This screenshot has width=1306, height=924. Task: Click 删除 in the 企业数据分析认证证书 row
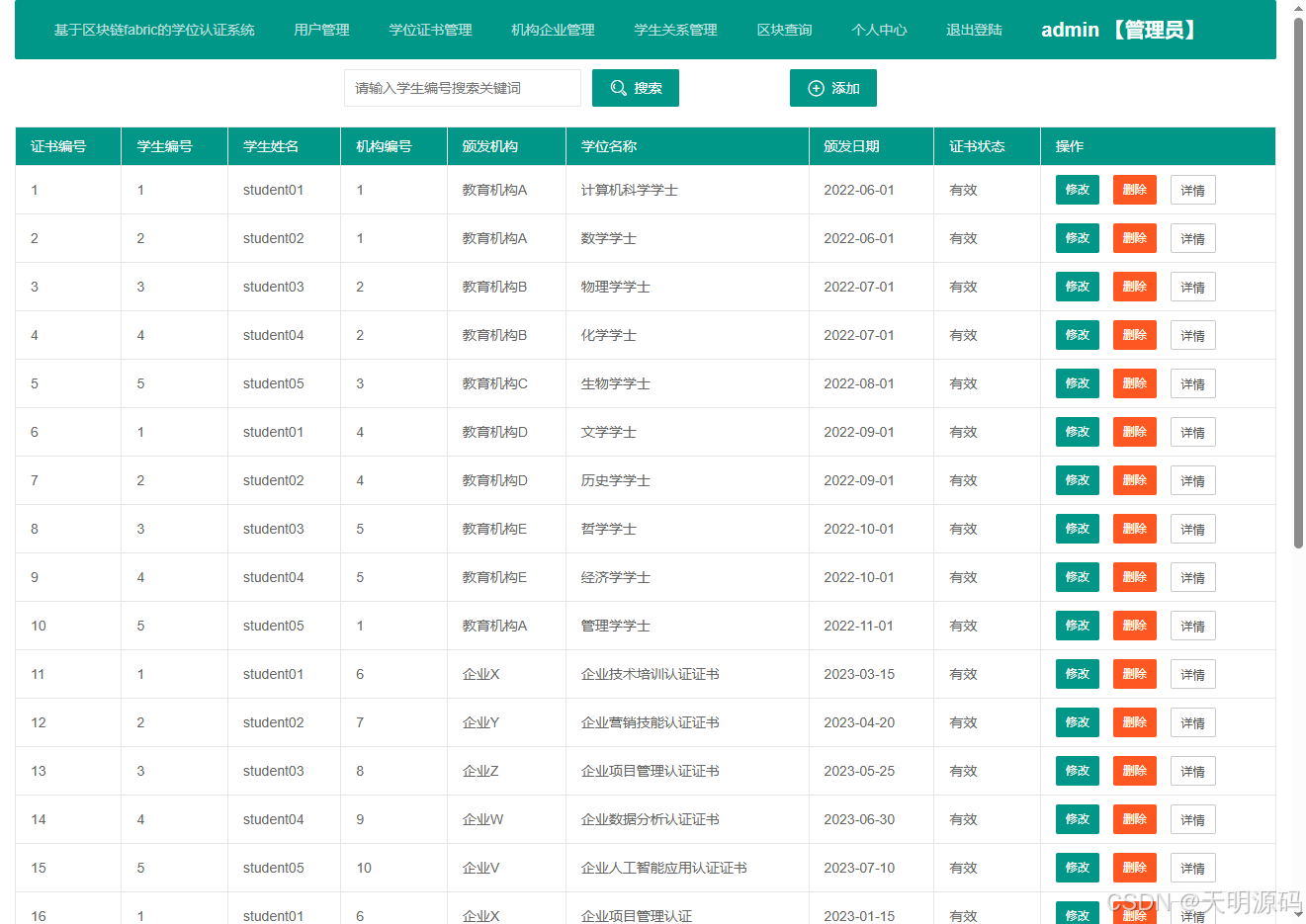(1135, 819)
